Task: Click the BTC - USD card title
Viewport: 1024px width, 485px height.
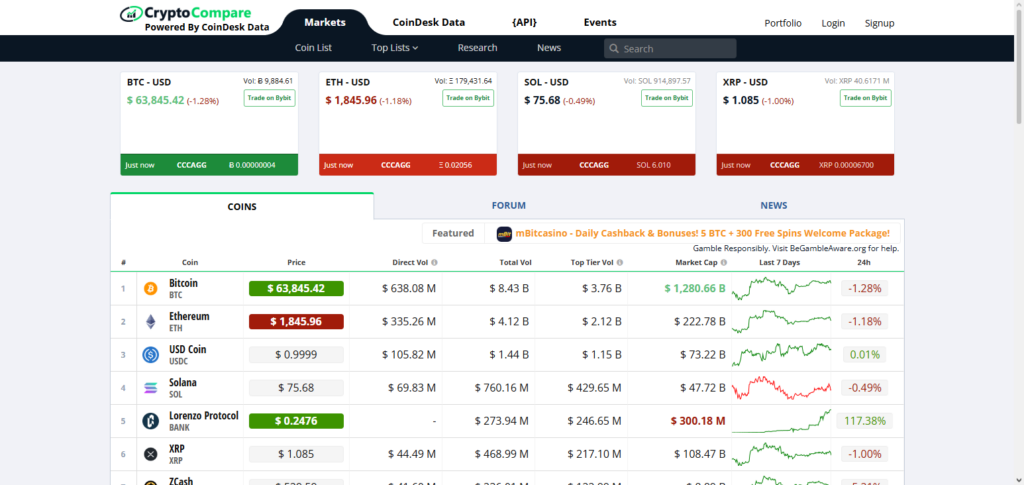Action: 149,82
